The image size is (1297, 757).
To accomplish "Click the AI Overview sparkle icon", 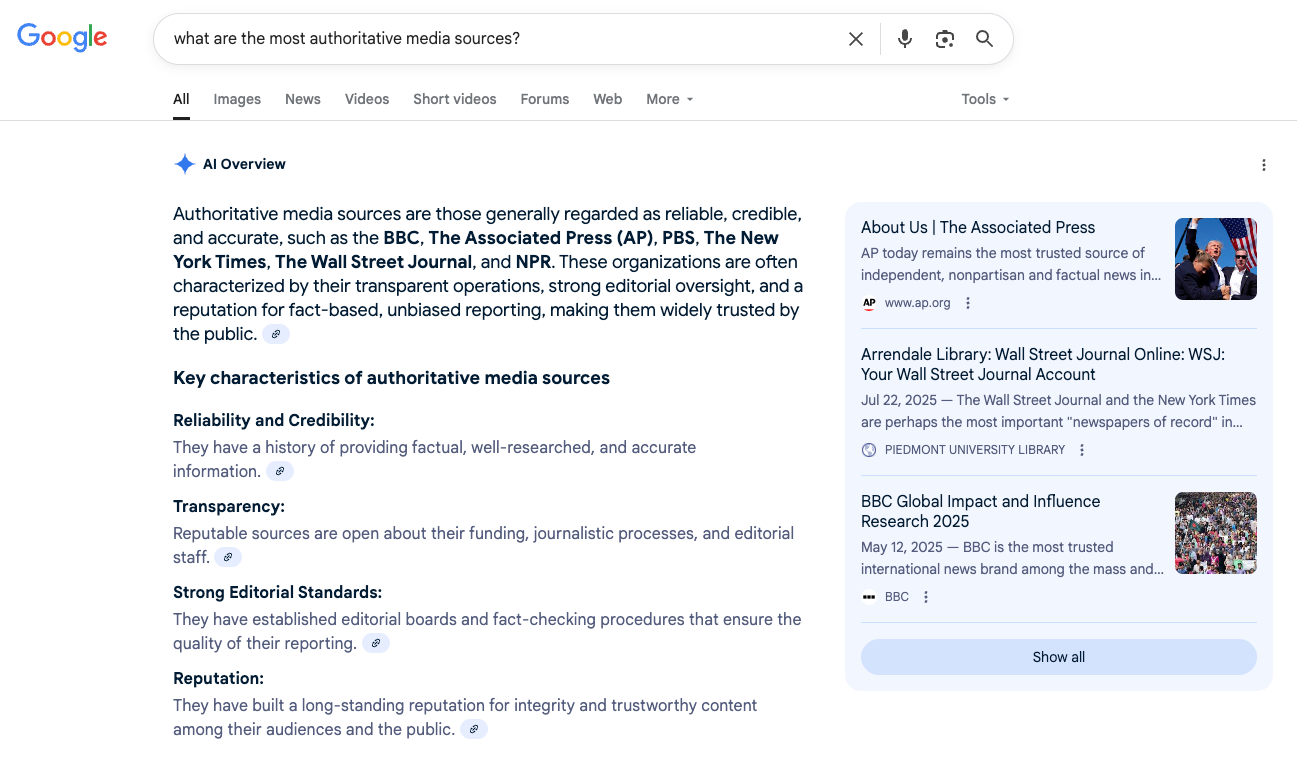I will click(184, 164).
